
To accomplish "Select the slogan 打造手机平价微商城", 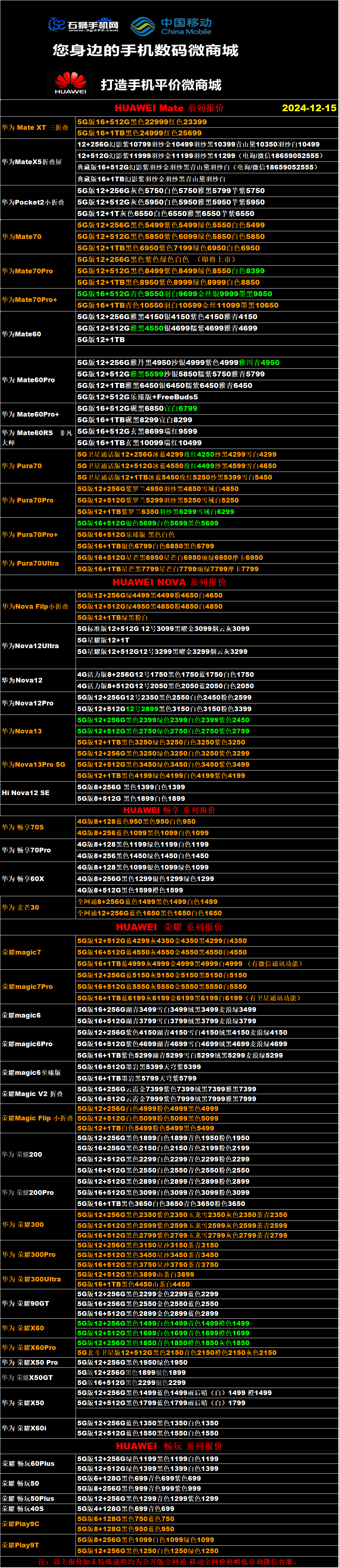I will tap(161, 85).
